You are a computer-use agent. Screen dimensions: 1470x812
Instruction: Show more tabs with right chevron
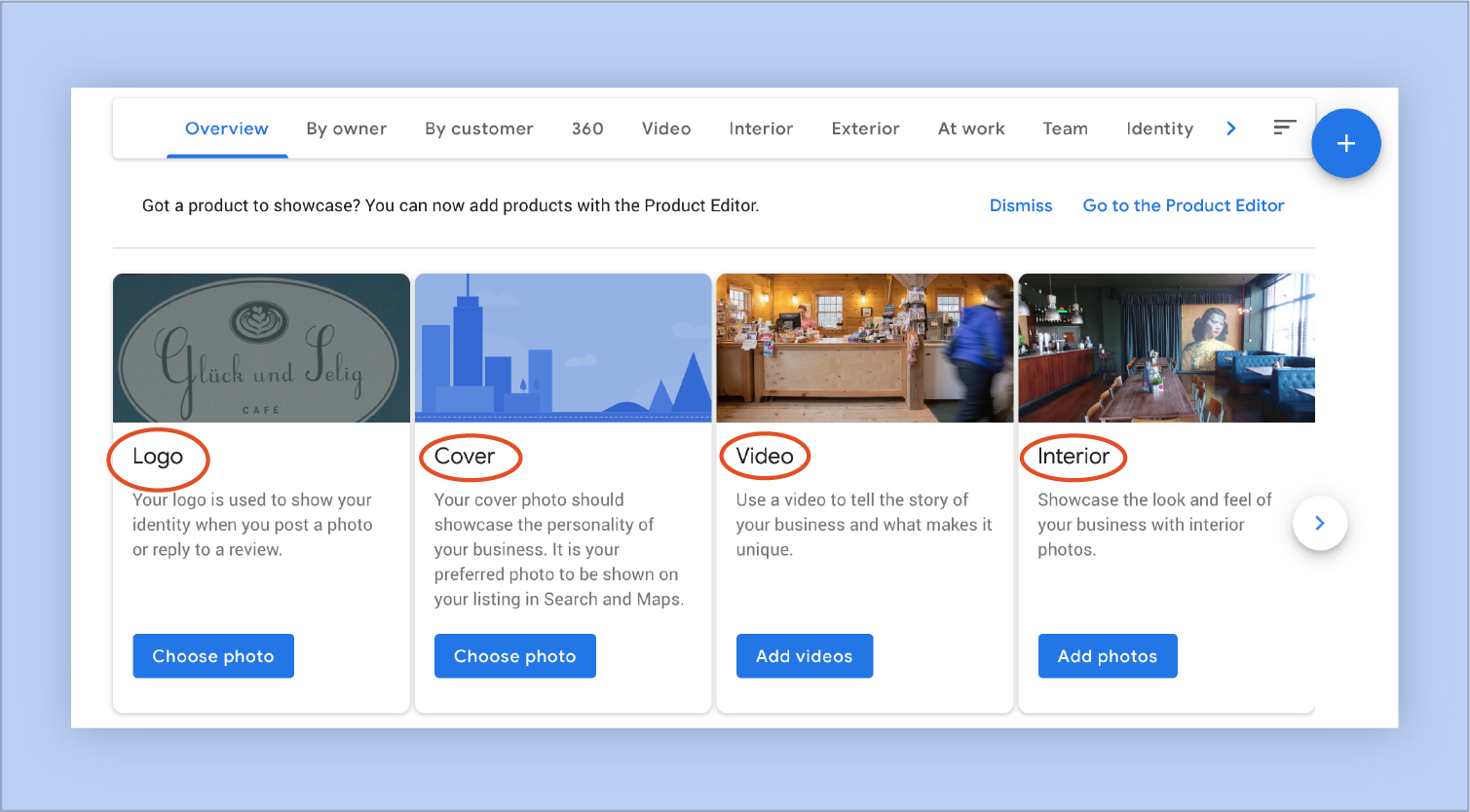pyautogui.click(x=1231, y=129)
